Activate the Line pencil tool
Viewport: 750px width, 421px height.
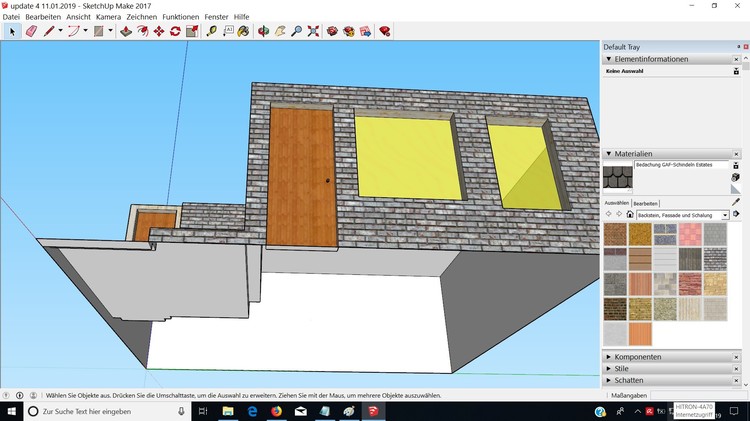[x=49, y=32]
